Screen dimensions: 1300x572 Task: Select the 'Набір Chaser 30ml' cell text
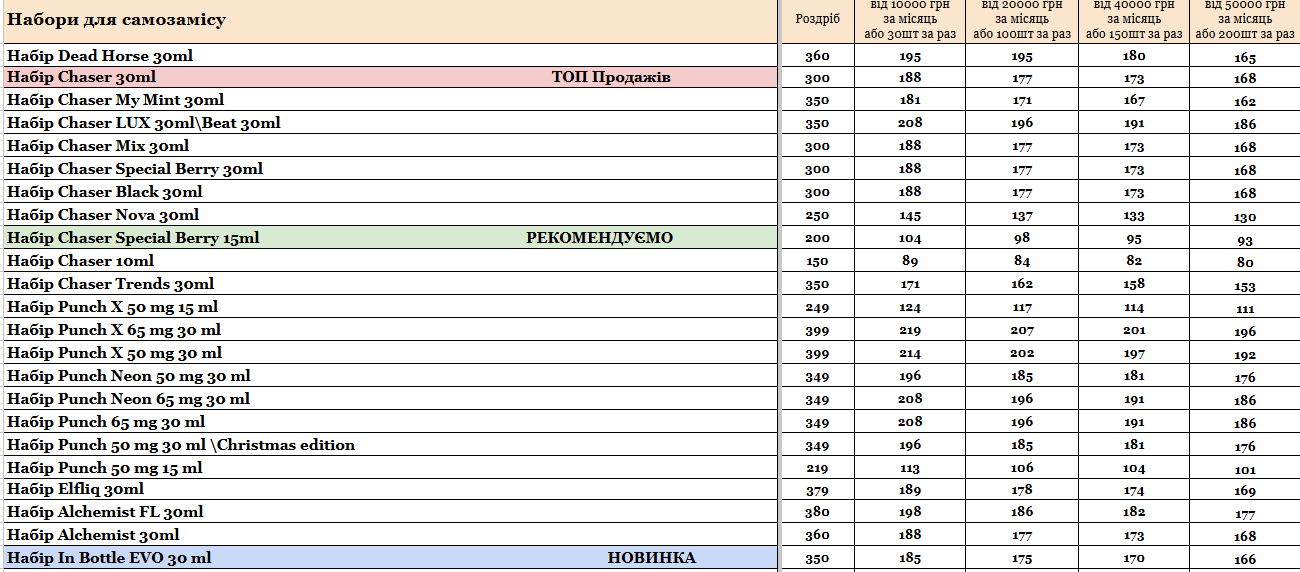[x=81, y=77]
